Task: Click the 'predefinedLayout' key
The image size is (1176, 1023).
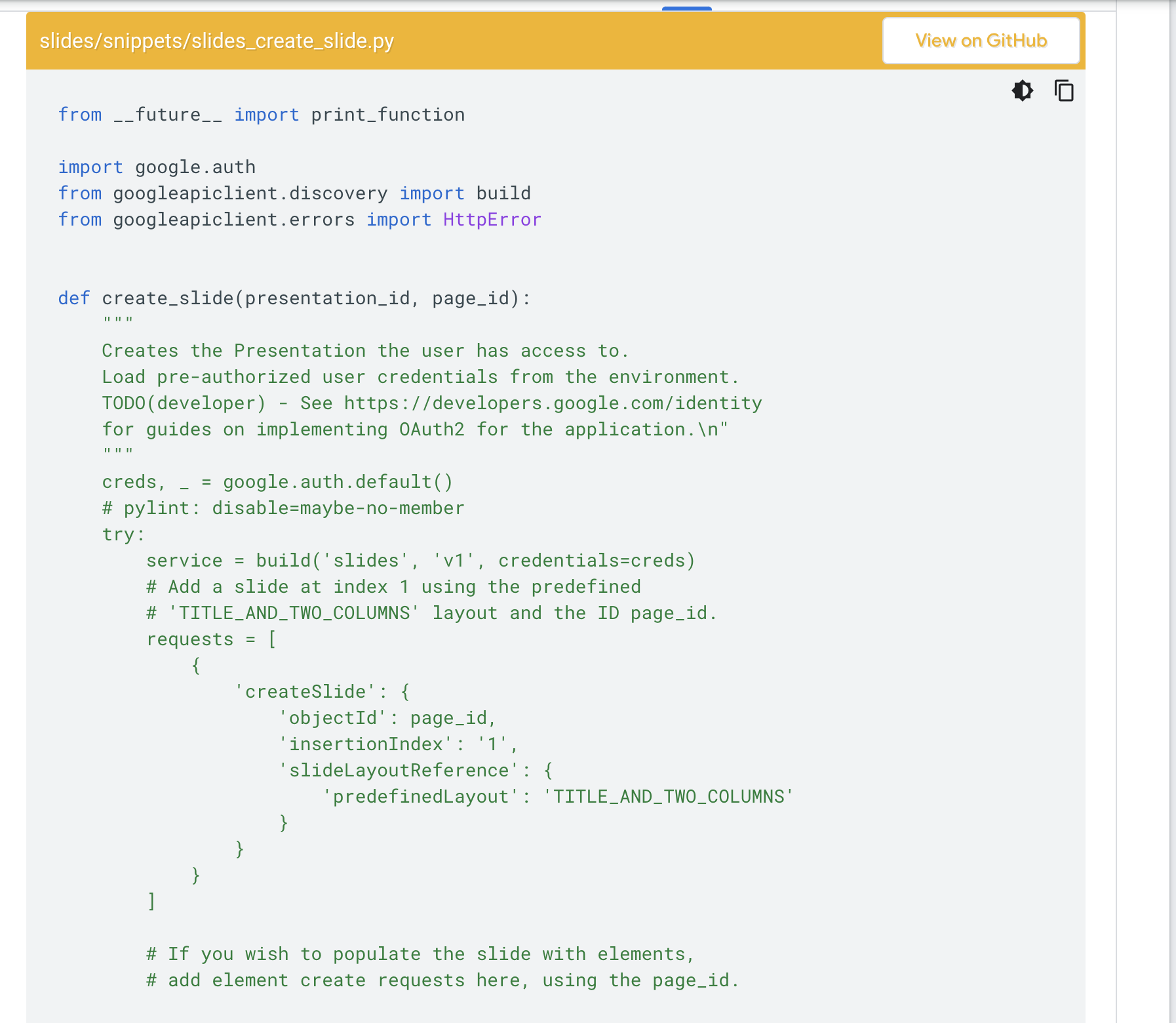Action: pyautogui.click(x=421, y=797)
